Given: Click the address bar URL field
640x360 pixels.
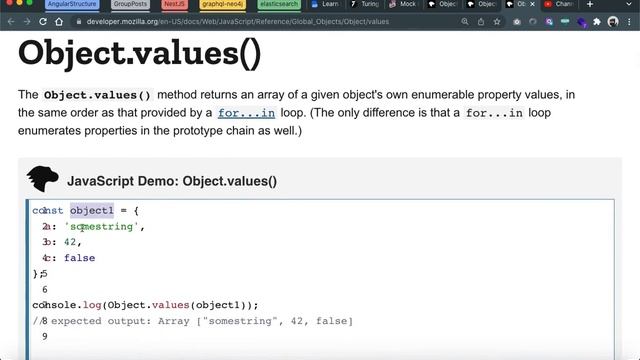Looking at the screenshot, I should (x=238, y=22).
